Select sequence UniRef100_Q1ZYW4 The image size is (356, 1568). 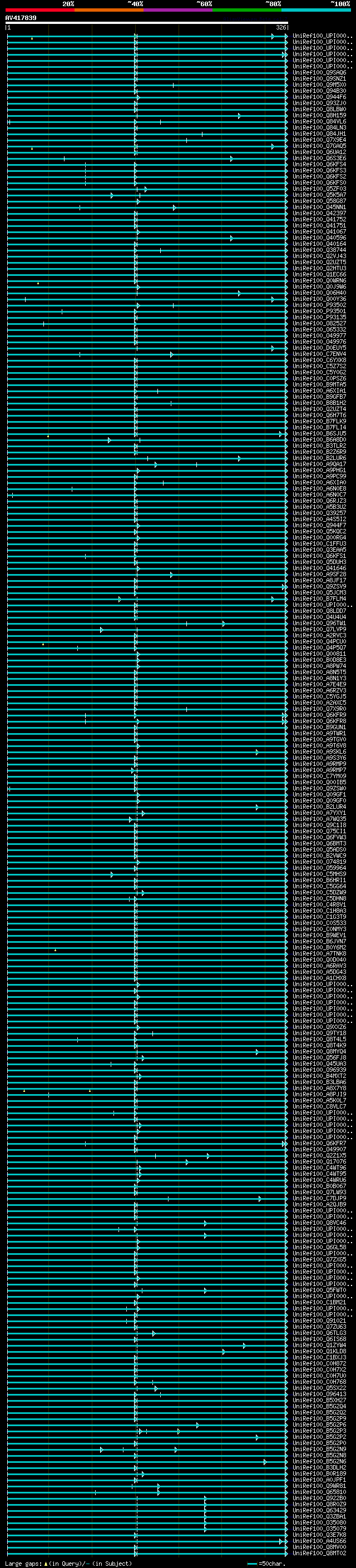(x=319, y=1346)
